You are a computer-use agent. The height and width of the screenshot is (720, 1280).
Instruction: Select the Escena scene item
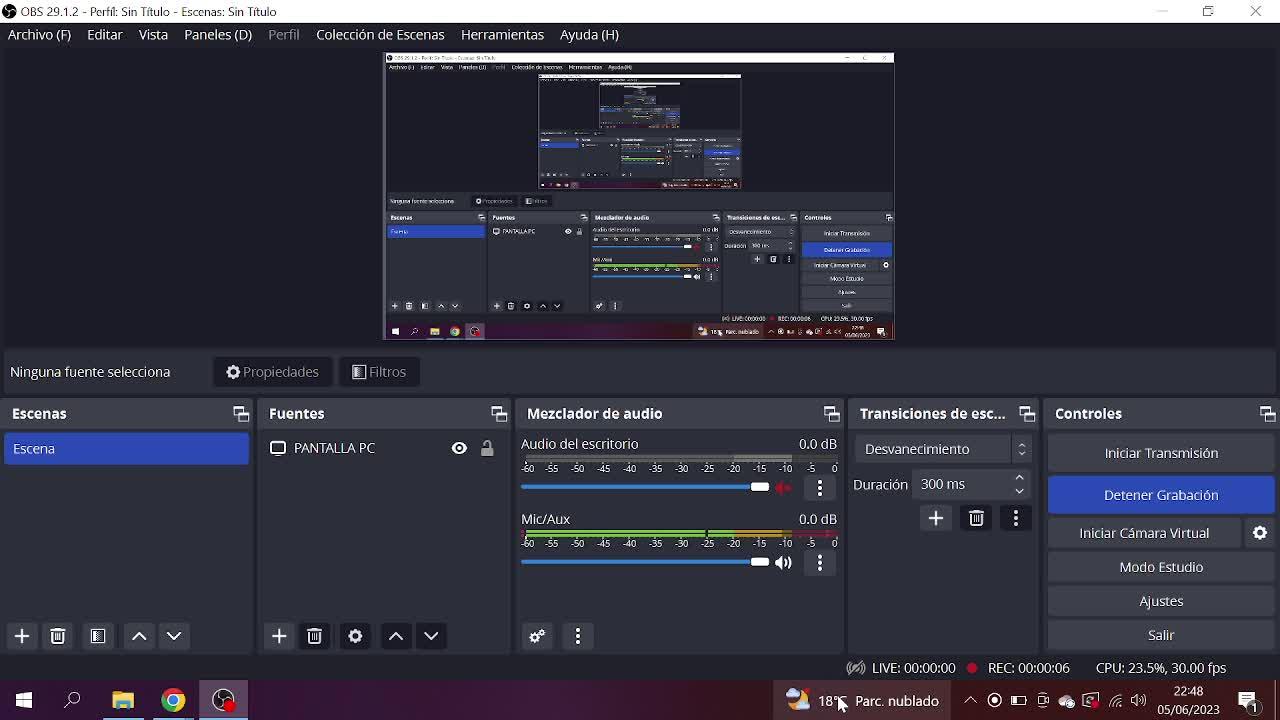(126, 449)
